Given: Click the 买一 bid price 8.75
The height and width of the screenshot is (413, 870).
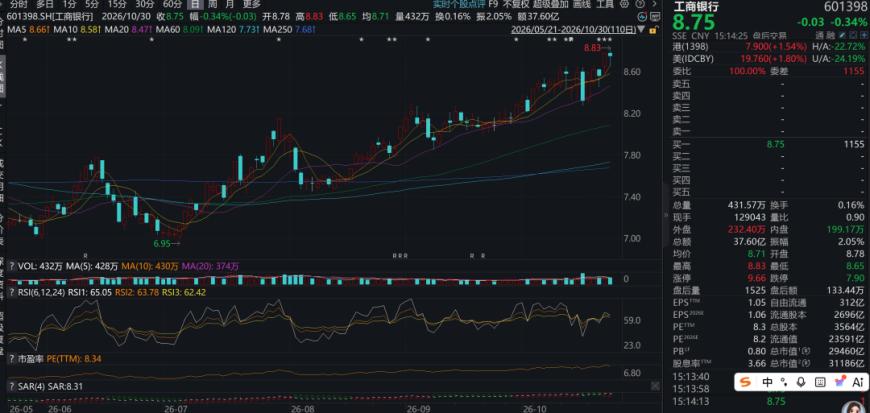Looking at the screenshot, I should click(x=777, y=144).
